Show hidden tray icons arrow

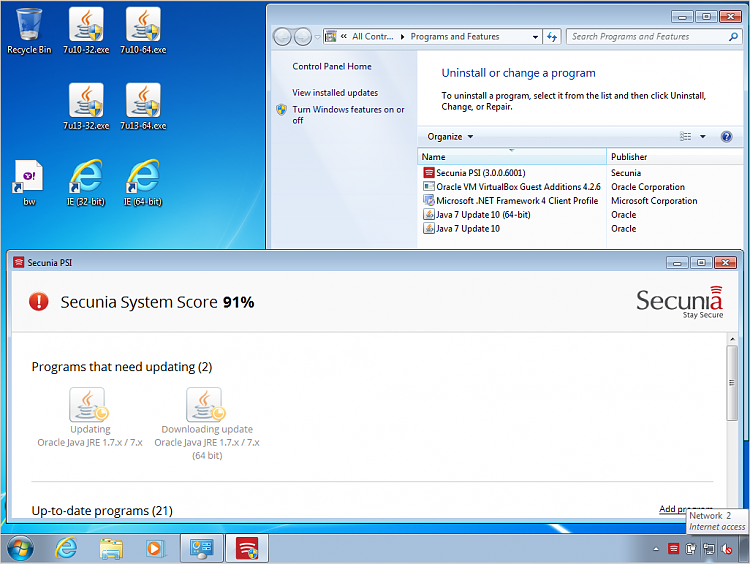[x=656, y=549]
